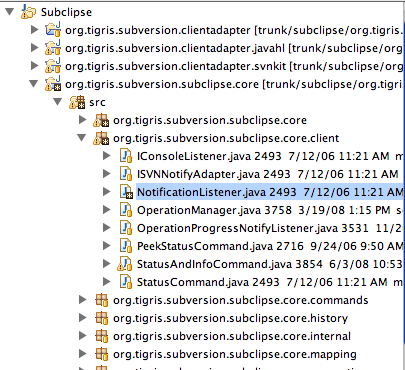Select StatusCommand.java 2493 row

[269, 282]
